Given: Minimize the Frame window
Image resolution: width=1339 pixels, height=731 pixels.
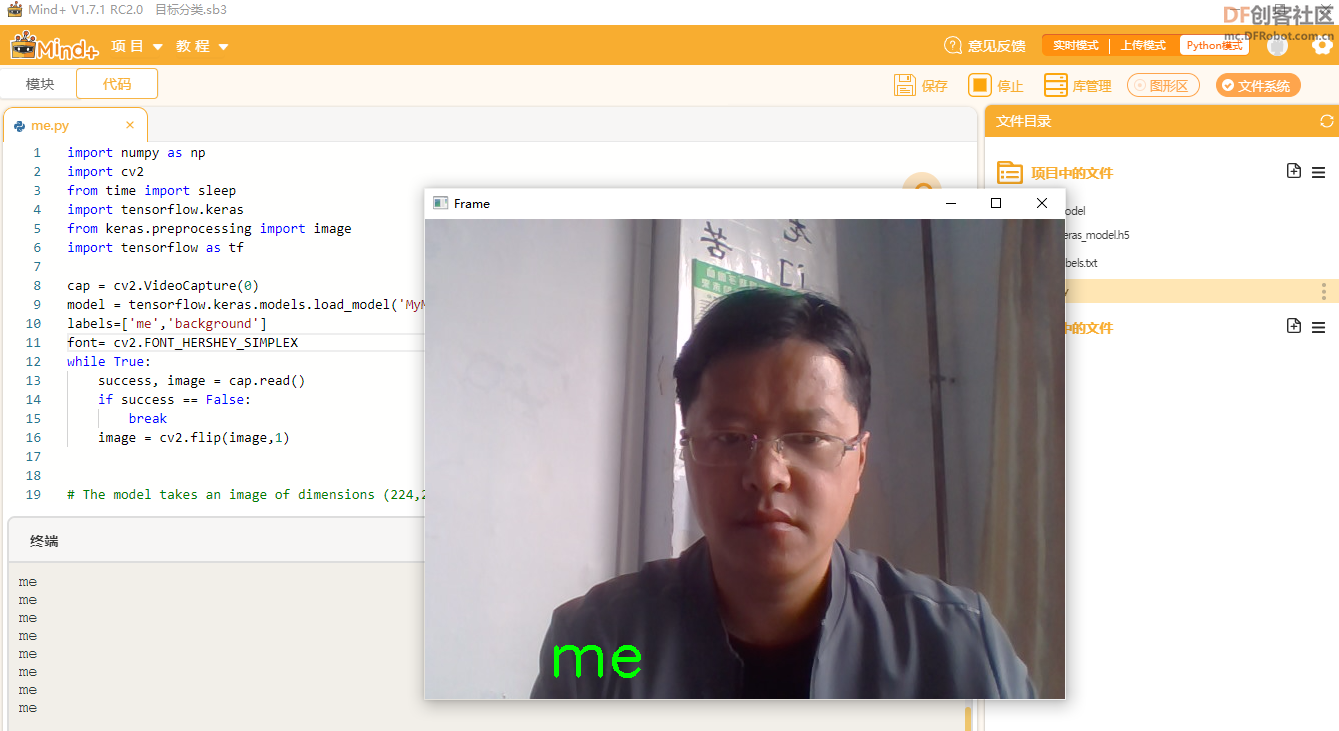Looking at the screenshot, I should [x=951, y=203].
